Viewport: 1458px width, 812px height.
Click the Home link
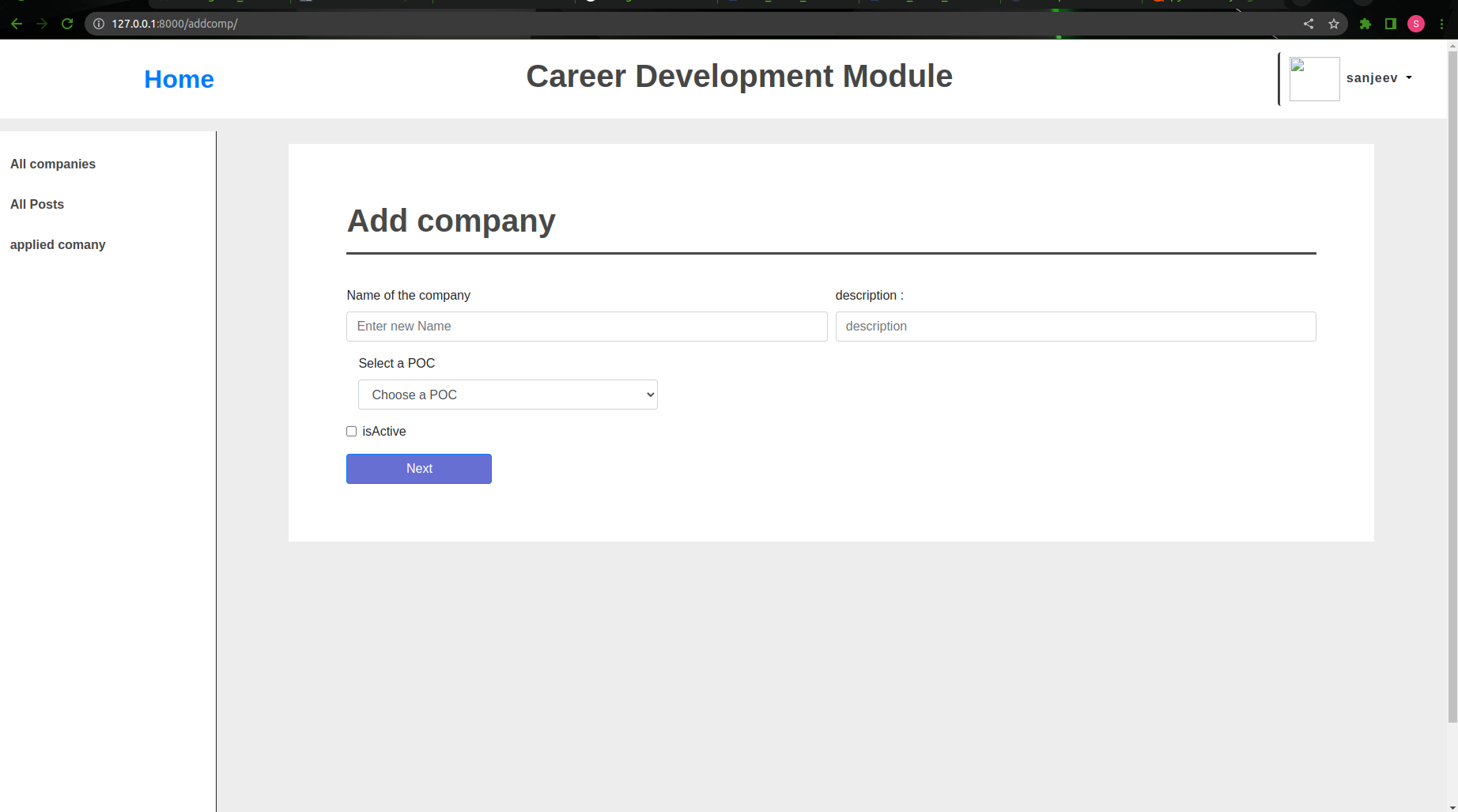[x=179, y=79]
